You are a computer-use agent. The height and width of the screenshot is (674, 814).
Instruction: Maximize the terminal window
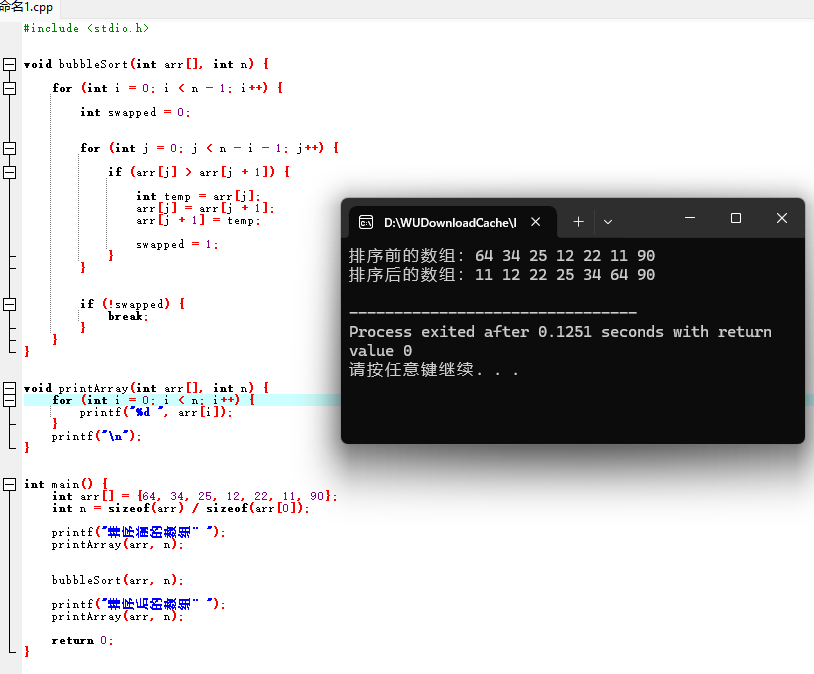(736, 218)
